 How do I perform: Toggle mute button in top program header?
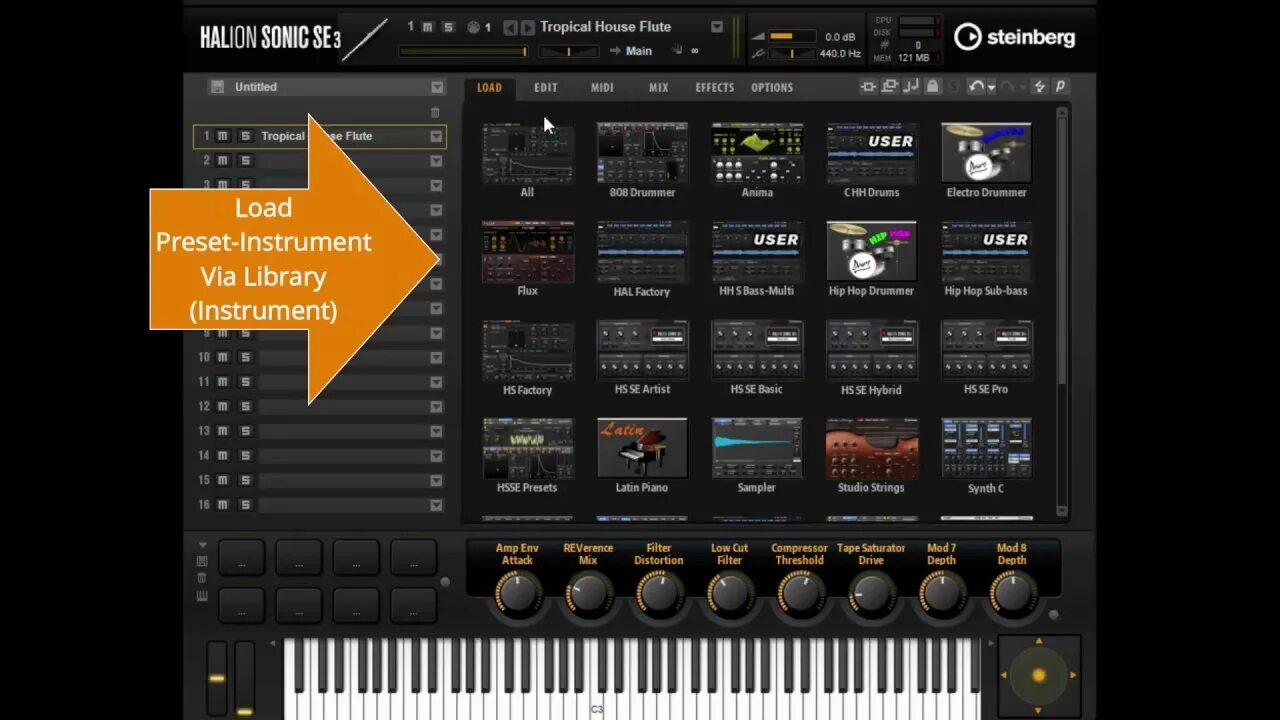[427, 27]
